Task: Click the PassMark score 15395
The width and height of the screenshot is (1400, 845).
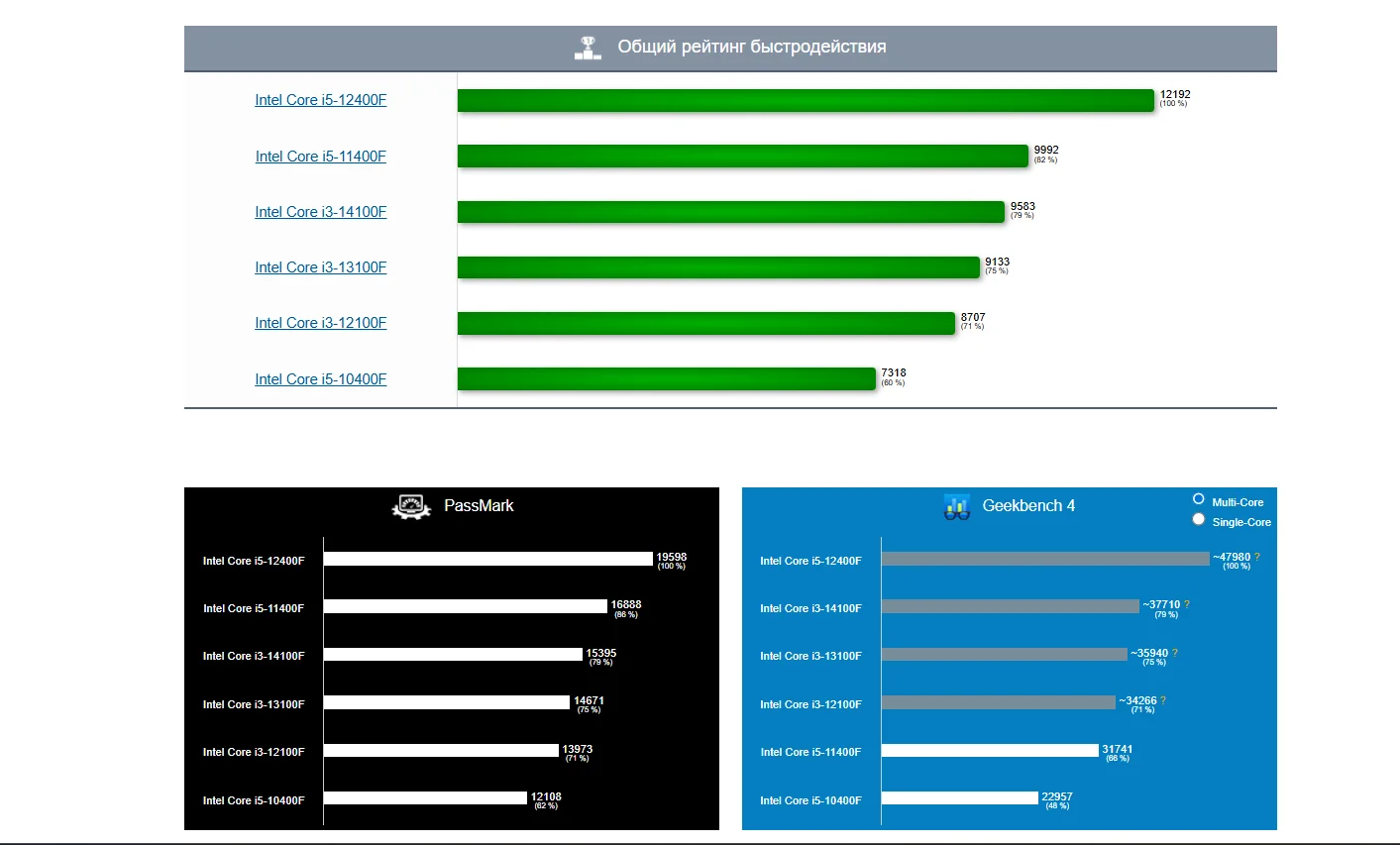Action: (601, 653)
